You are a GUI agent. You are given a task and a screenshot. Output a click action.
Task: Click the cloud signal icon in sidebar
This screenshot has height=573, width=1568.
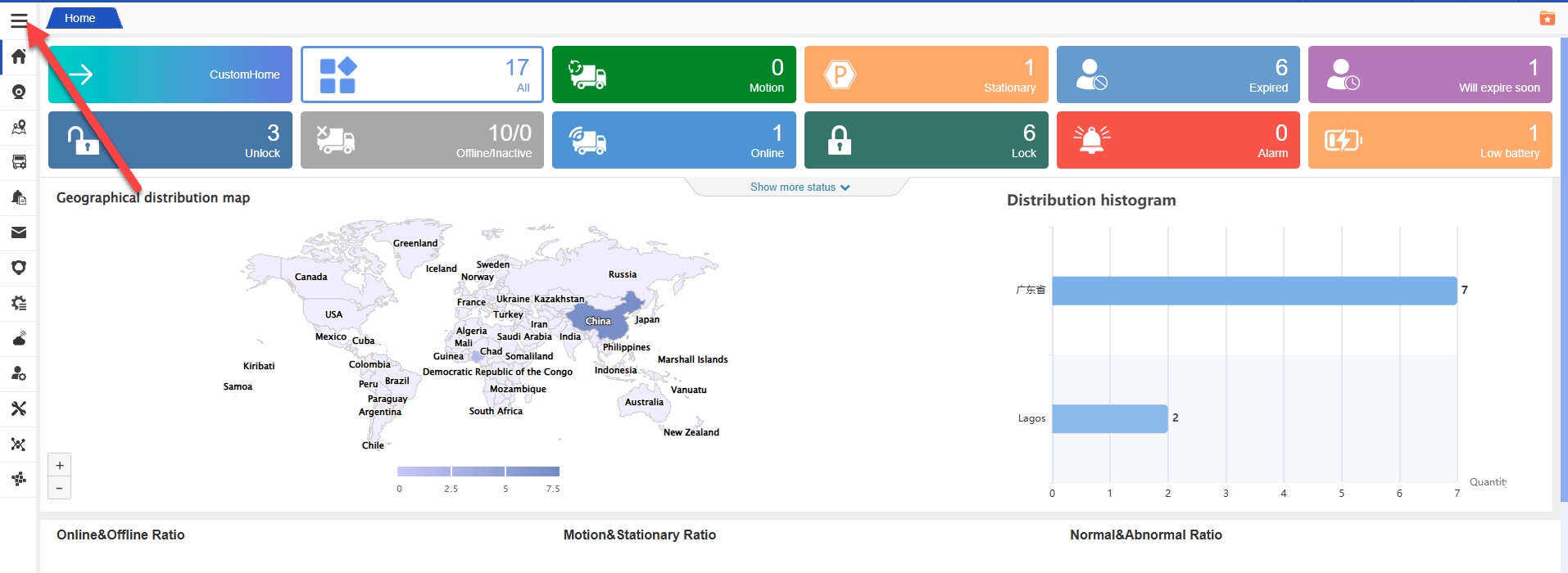(x=19, y=338)
